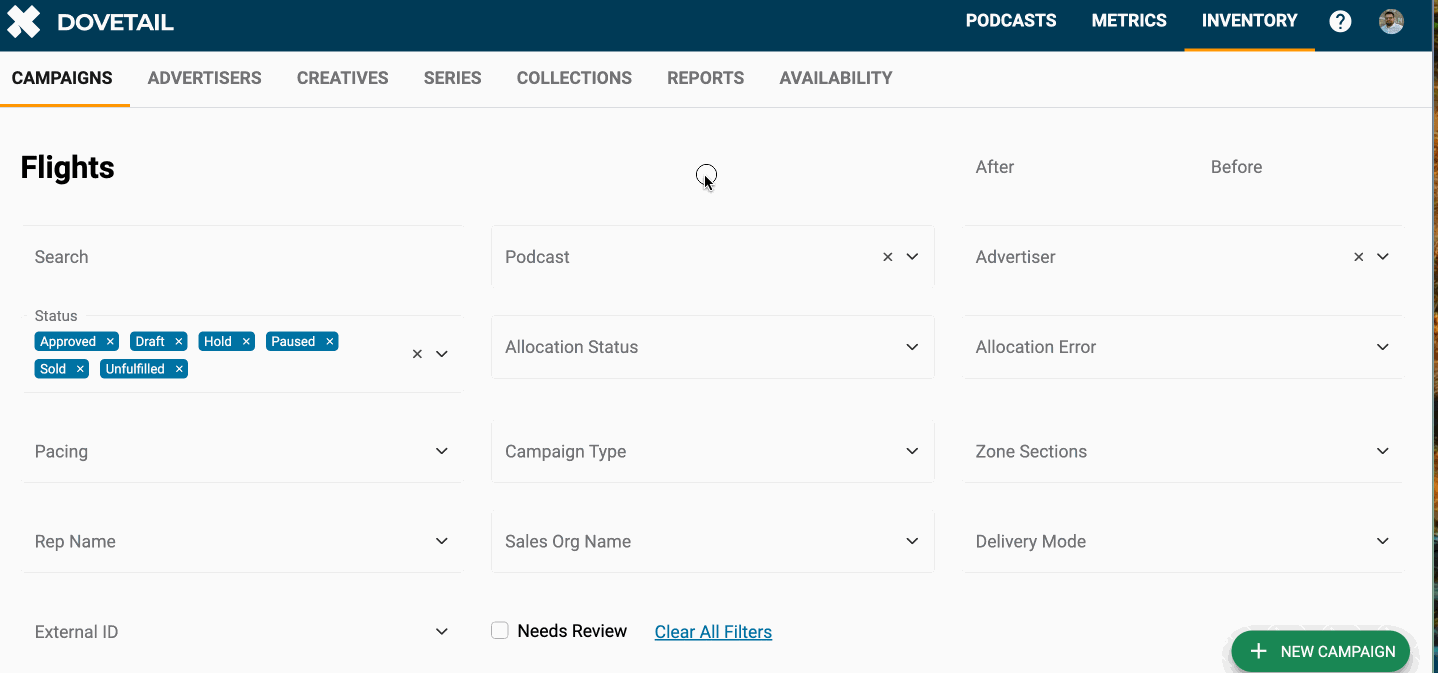Remove the Sold status chip
This screenshot has height=673, width=1438.
[x=80, y=369]
